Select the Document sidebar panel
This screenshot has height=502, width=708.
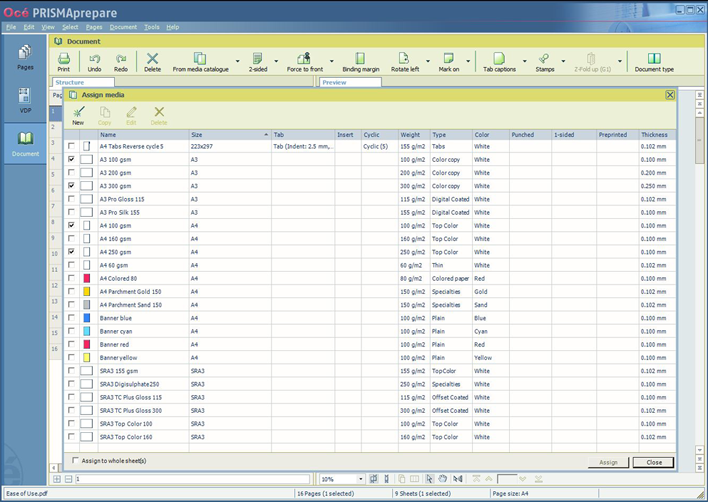click(x=25, y=143)
